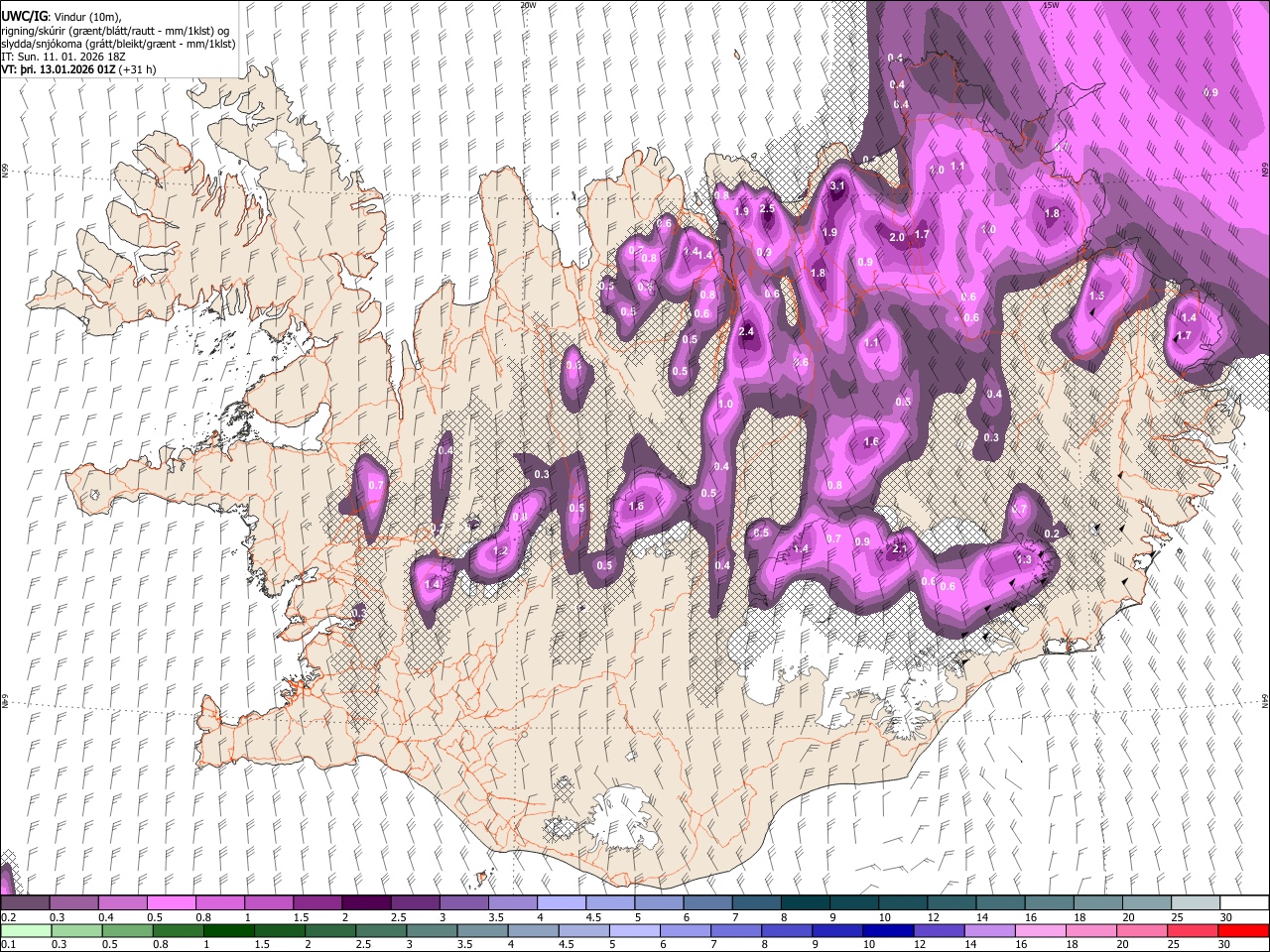The image size is (1270, 952).
Task: Pick bottom-row bright red swatch after 30
Action: tap(1242, 930)
